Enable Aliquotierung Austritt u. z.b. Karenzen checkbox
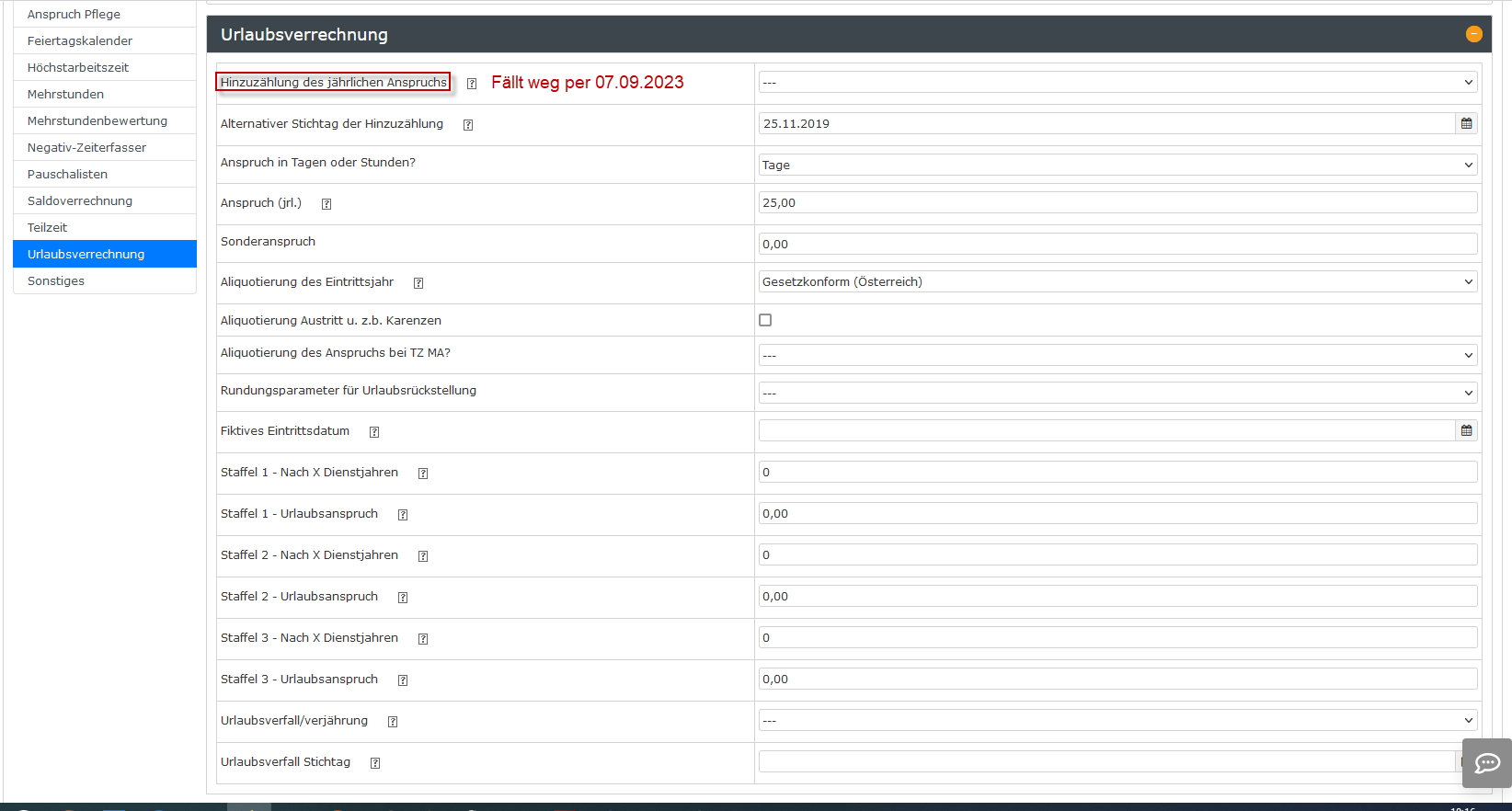This screenshot has height=811, width=1512. 765,320
